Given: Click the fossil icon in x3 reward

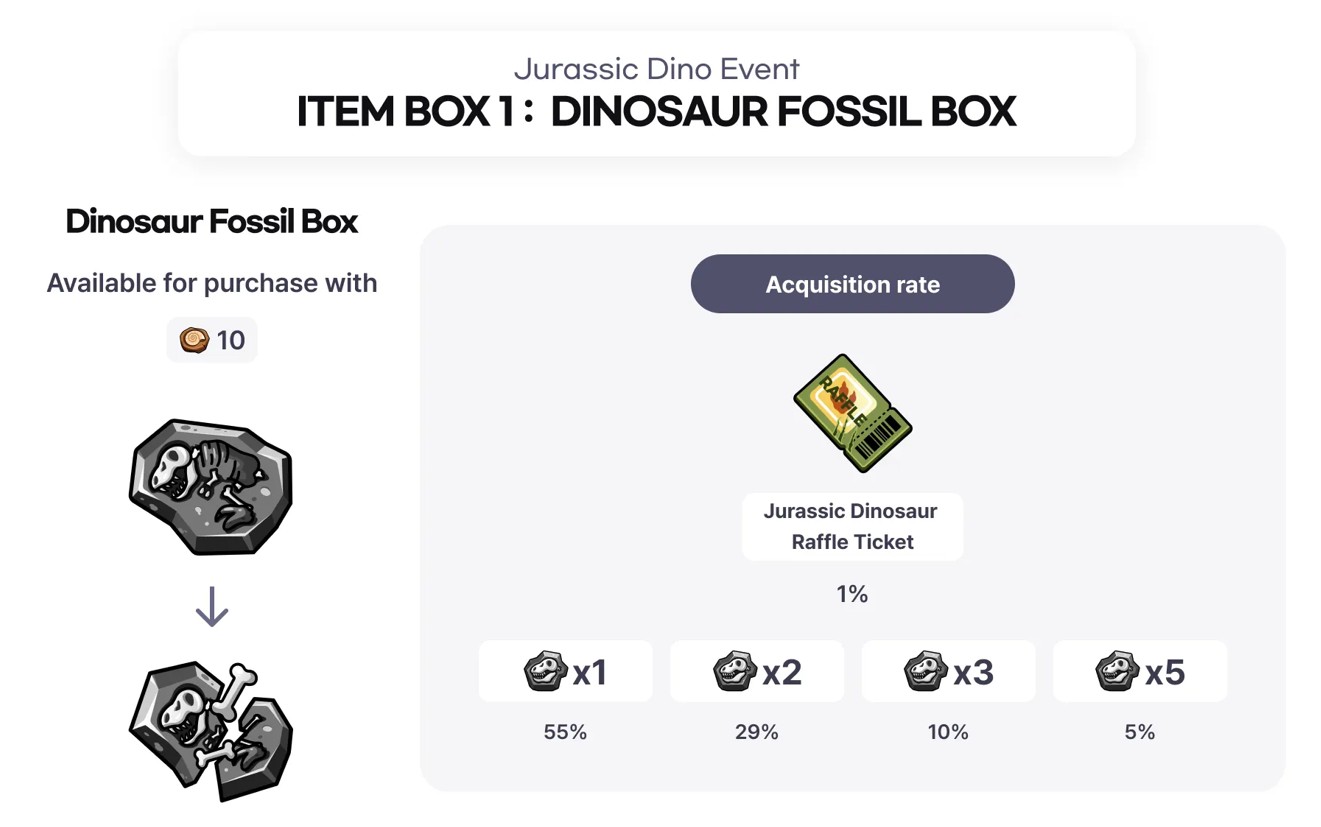Looking at the screenshot, I should tap(926, 671).
